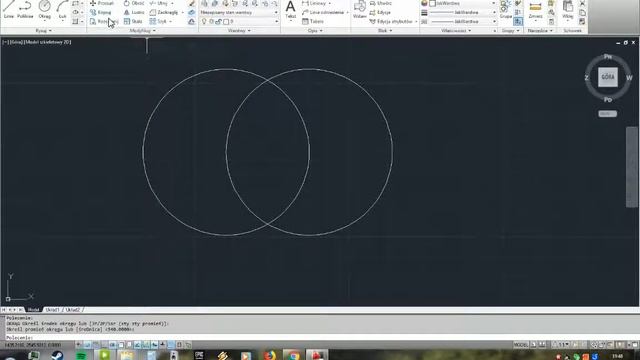Click the Z (west) ViewCube compass letter

pos(587,78)
